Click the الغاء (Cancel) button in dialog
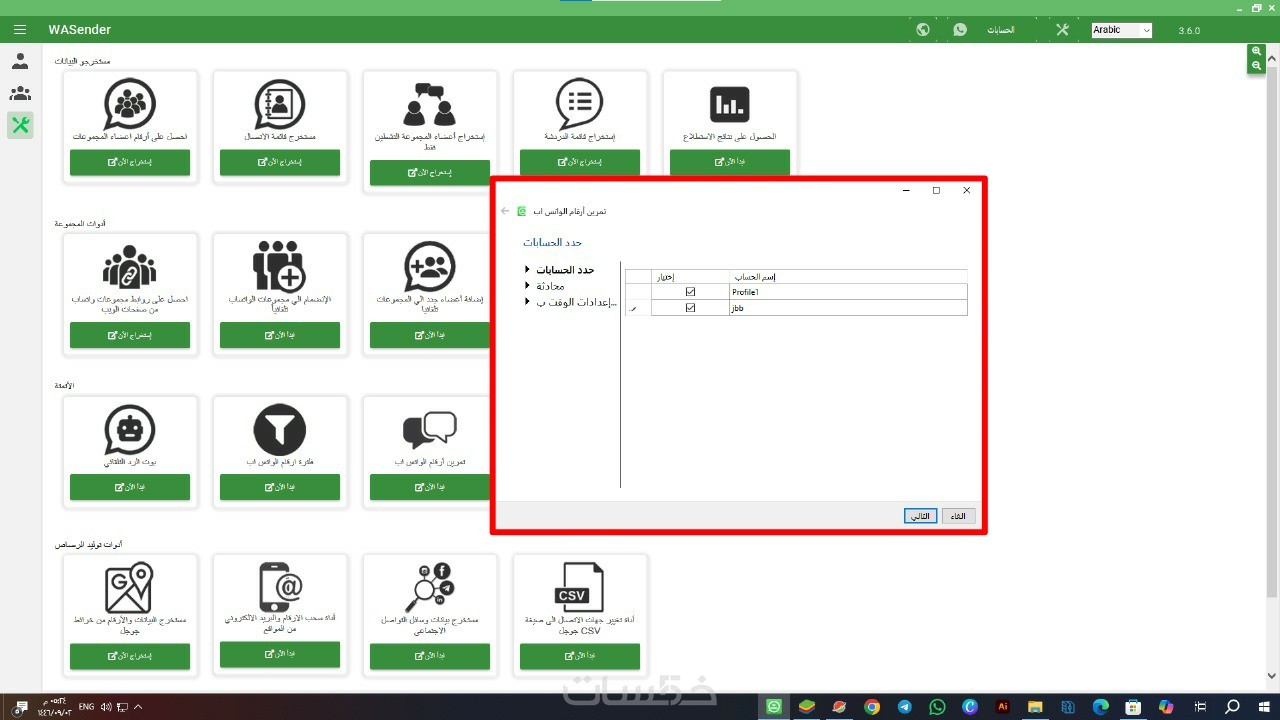 pos(959,516)
